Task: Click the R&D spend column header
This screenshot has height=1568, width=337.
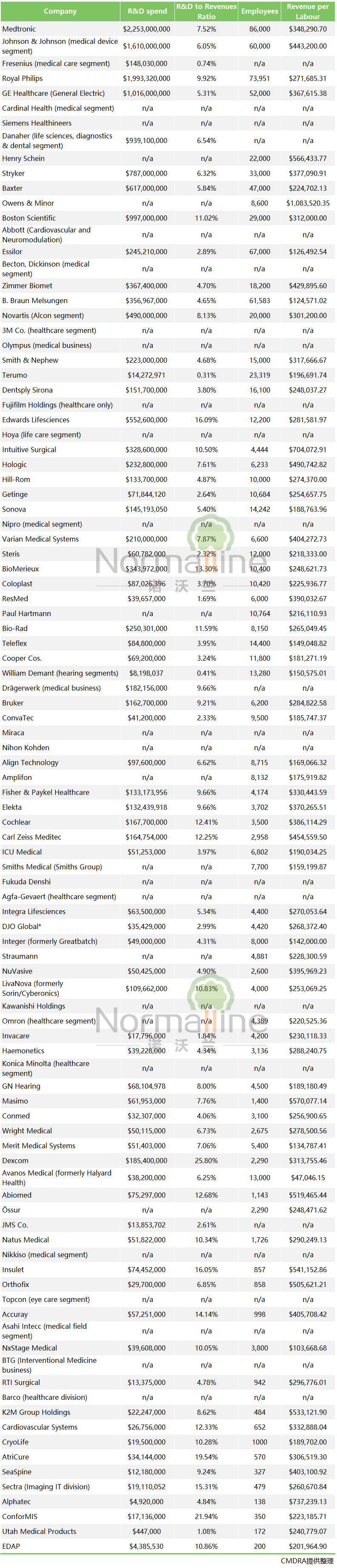Action: [147, 11]
